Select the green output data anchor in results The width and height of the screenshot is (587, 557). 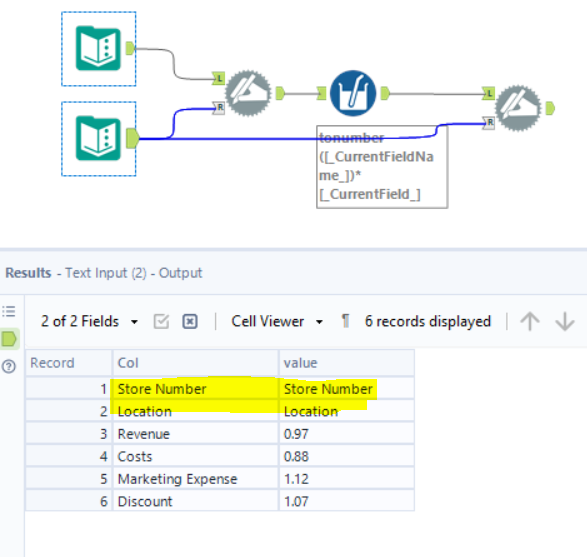[x=9, y=339]
